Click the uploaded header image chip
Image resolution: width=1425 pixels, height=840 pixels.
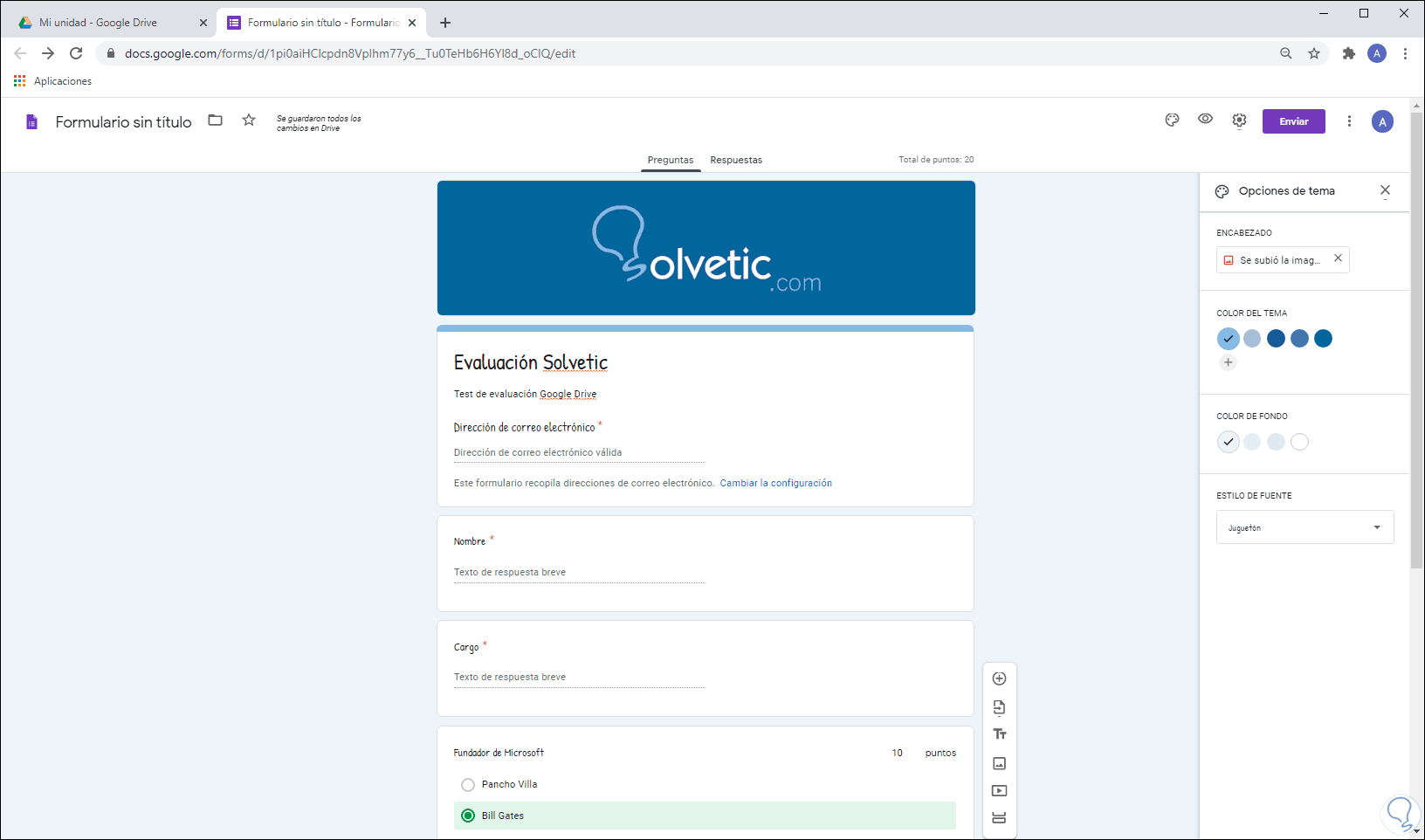coord(1282,260)
